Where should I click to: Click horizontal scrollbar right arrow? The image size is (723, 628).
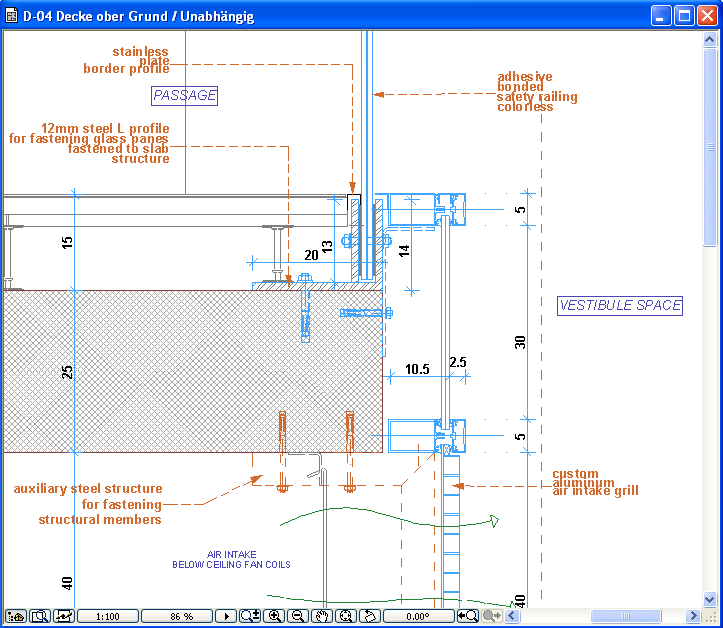[x=693, y=616]
